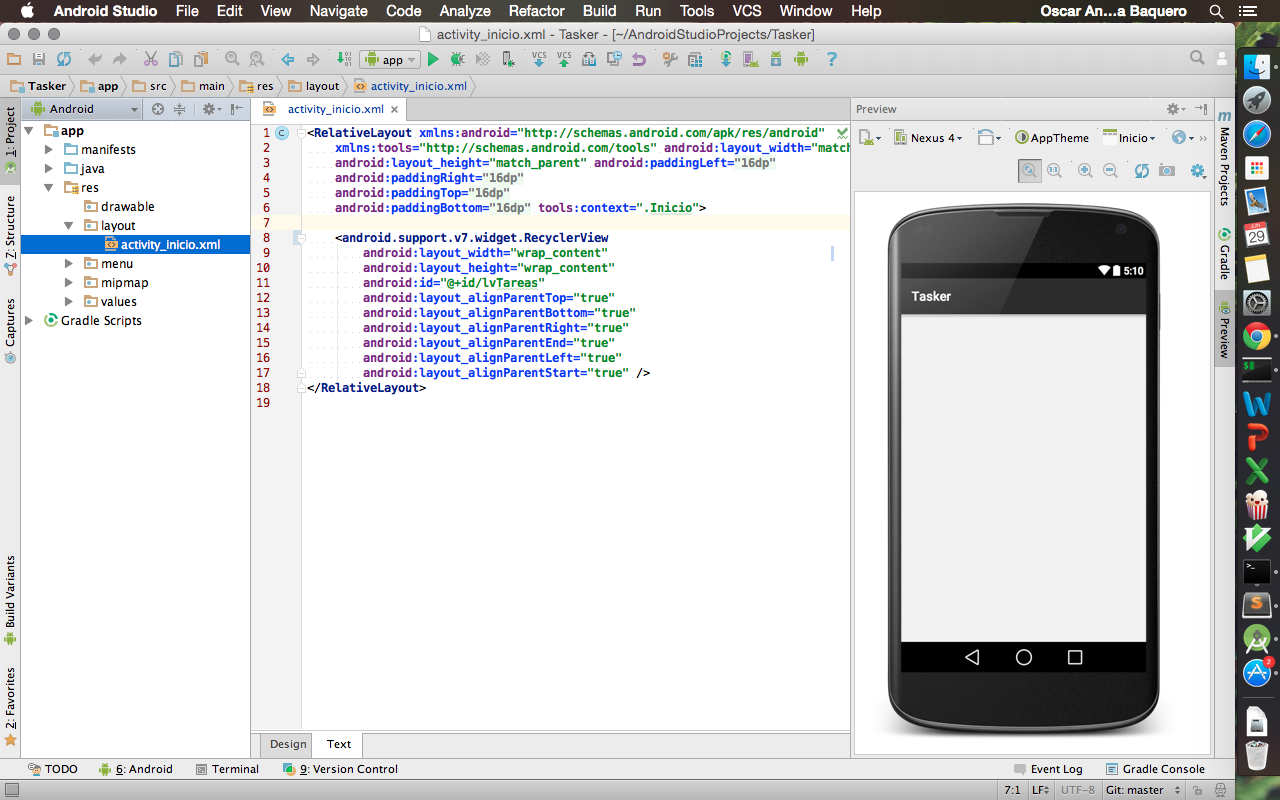Click the blue question mark Help icon
Image resolution: width=1280 pixels, height=800 pixels.
[832, 60]
